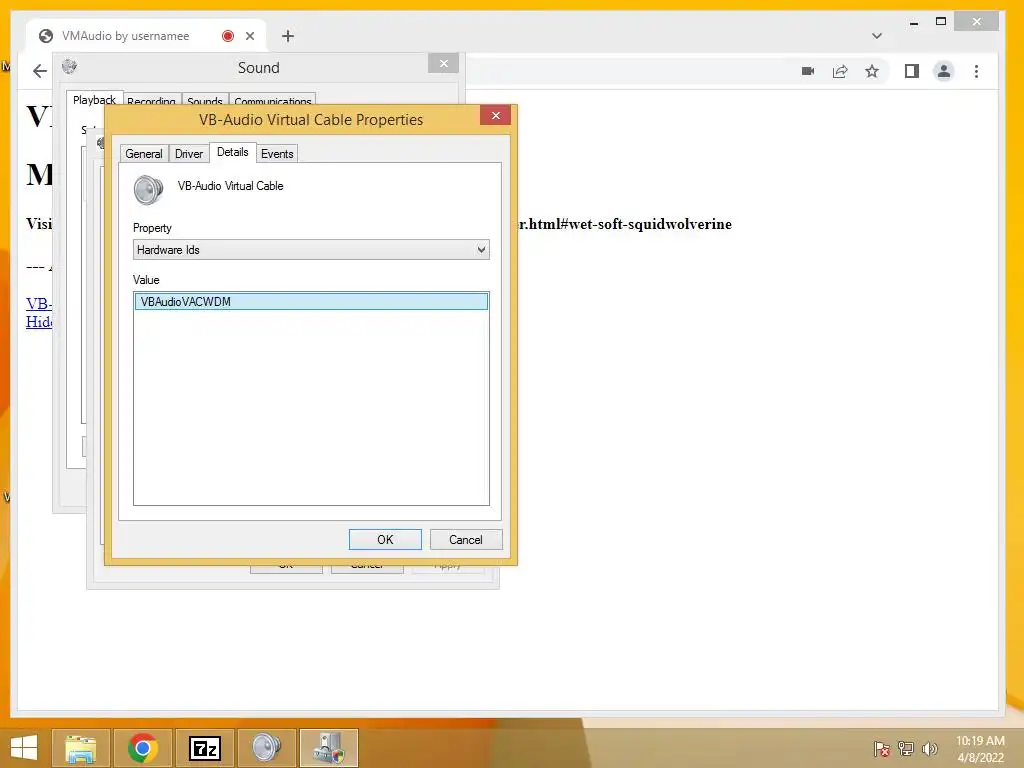Open a new browser tab

click(x=288, y=36)
